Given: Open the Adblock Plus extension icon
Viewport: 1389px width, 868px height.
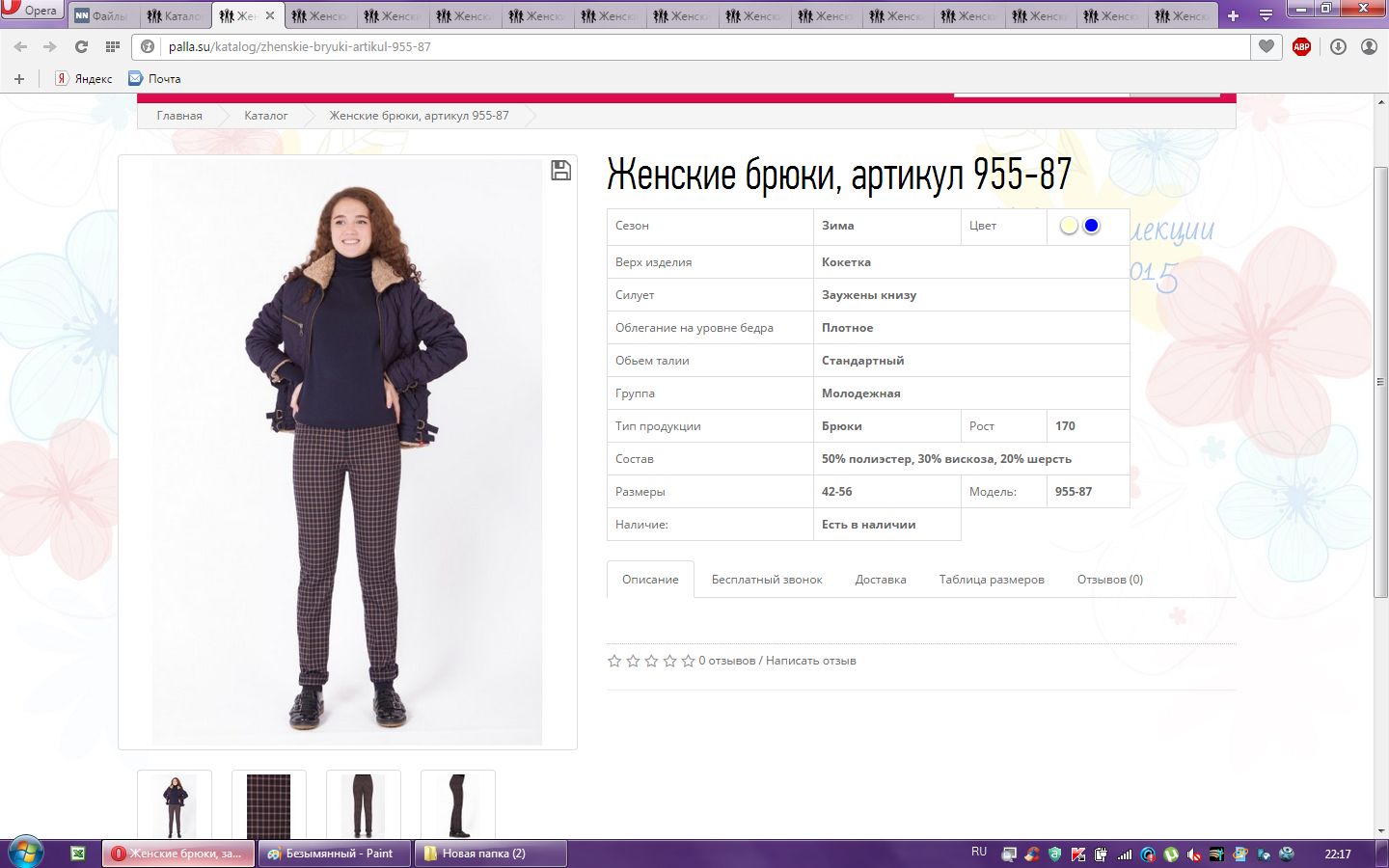Looking at the screenshot, I should click(1301, 46).
